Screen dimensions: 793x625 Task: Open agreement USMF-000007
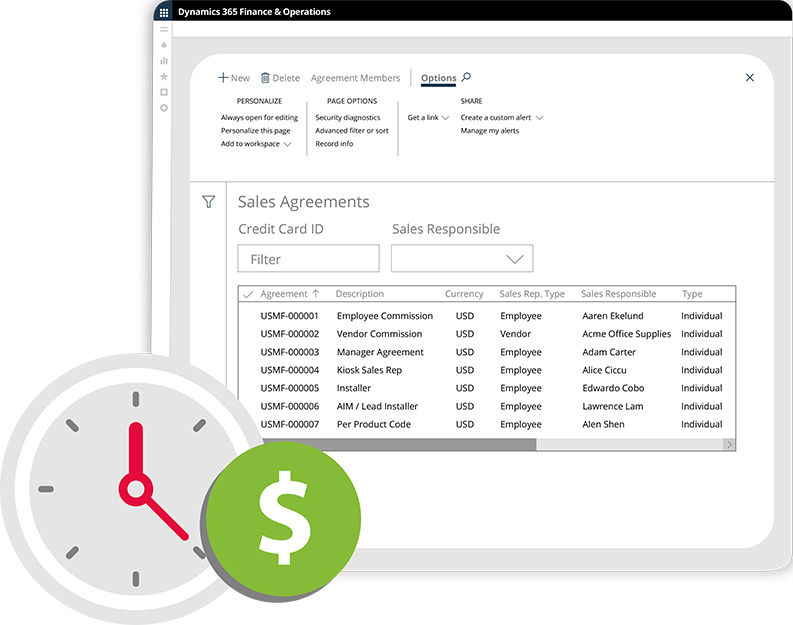point(290,424)
